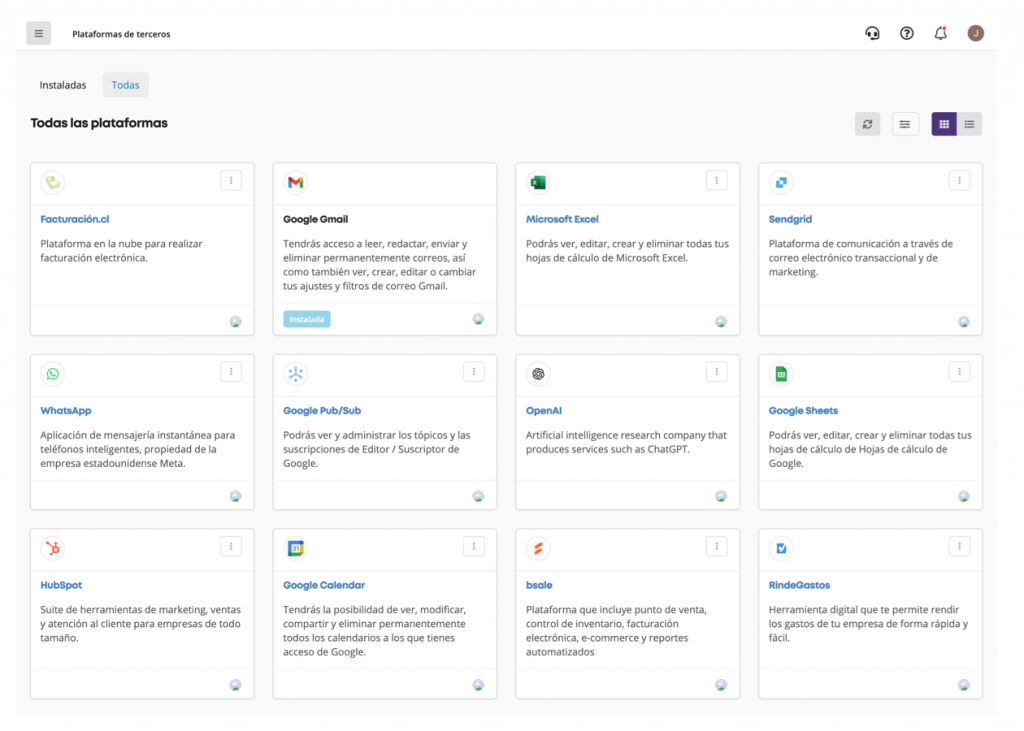Click the WhatsApp logo icon
1024x731 pixels.
(x=53, y=374)
